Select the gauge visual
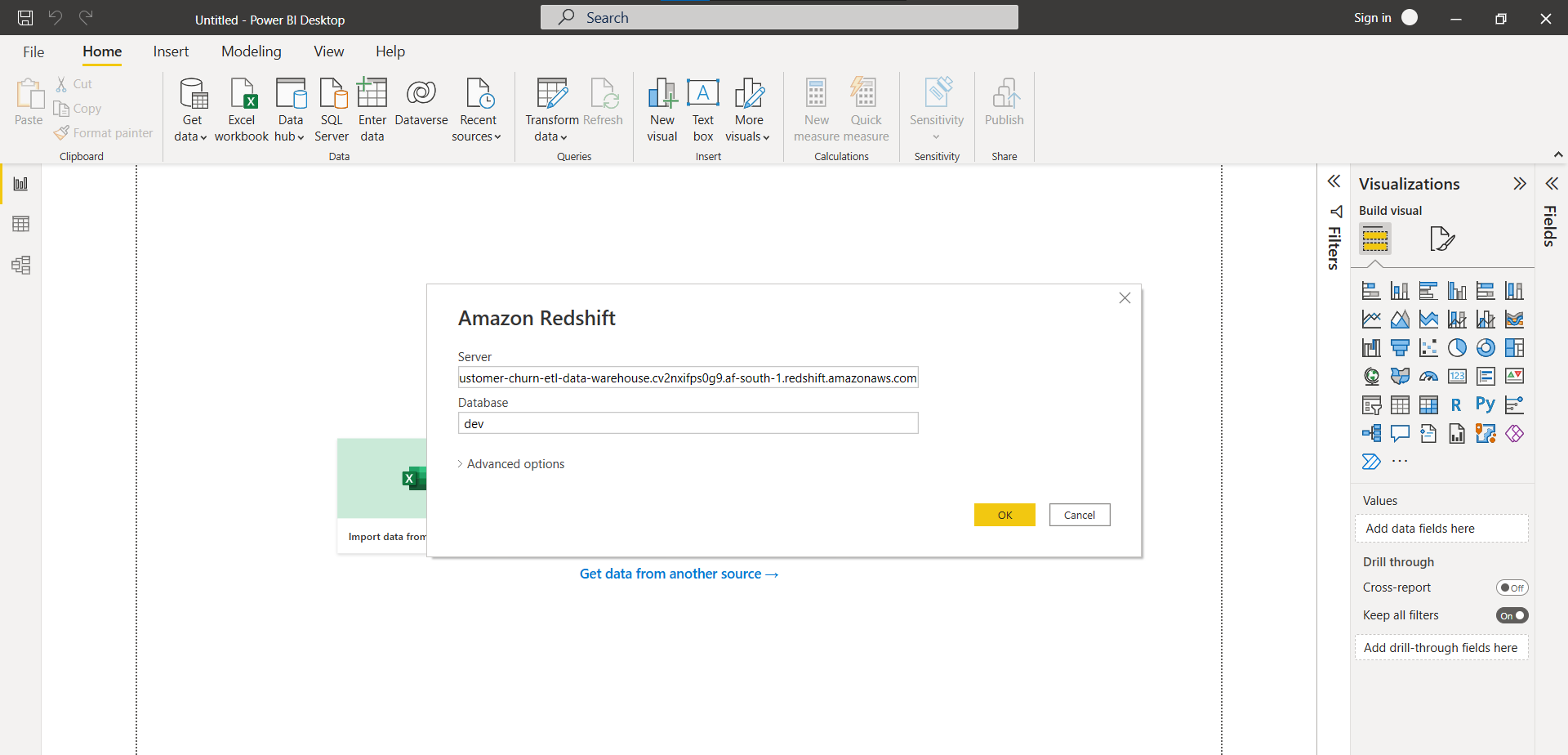The height and width of the screenshot is (755, 1568). click(1428, 377)
